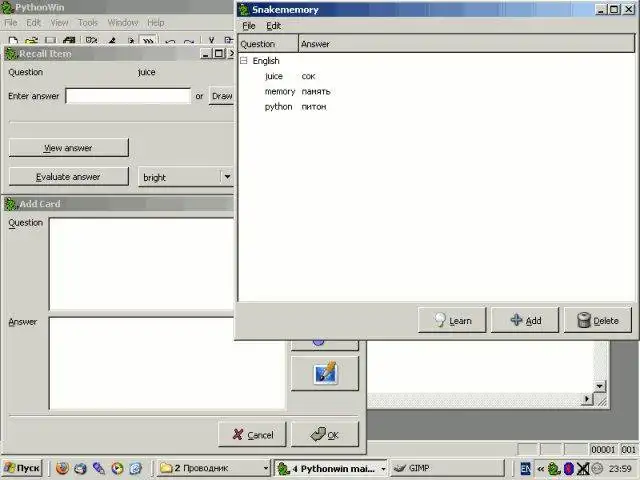The width and height of the screenshot is (640, 480).
Task: Click the answer text память
Action: pos(316,91)
